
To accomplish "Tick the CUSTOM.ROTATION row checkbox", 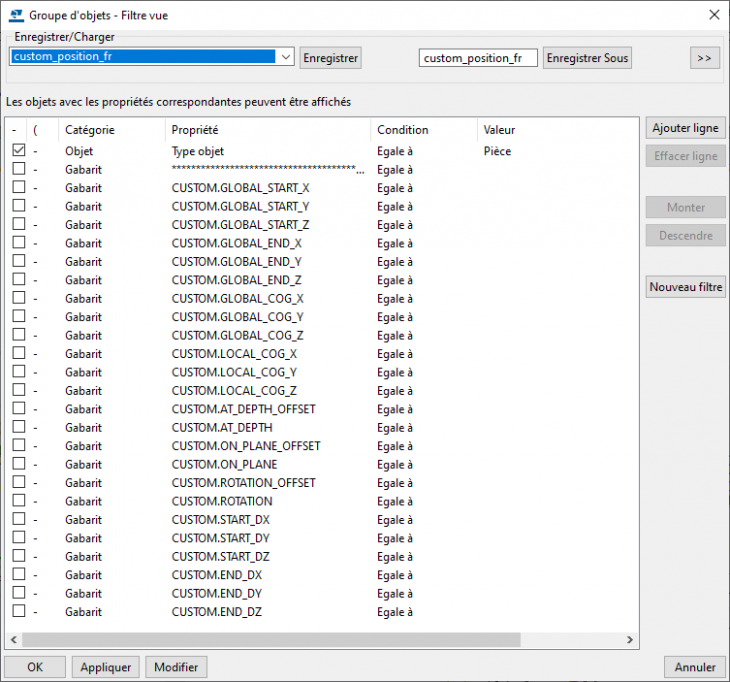I will (x=18, y=501).
